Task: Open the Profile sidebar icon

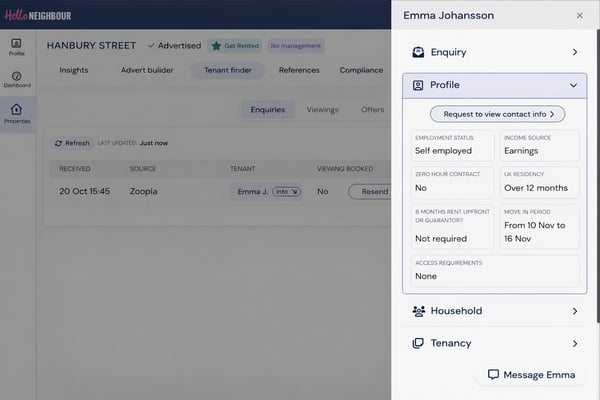Action: (x=16, y=47)
